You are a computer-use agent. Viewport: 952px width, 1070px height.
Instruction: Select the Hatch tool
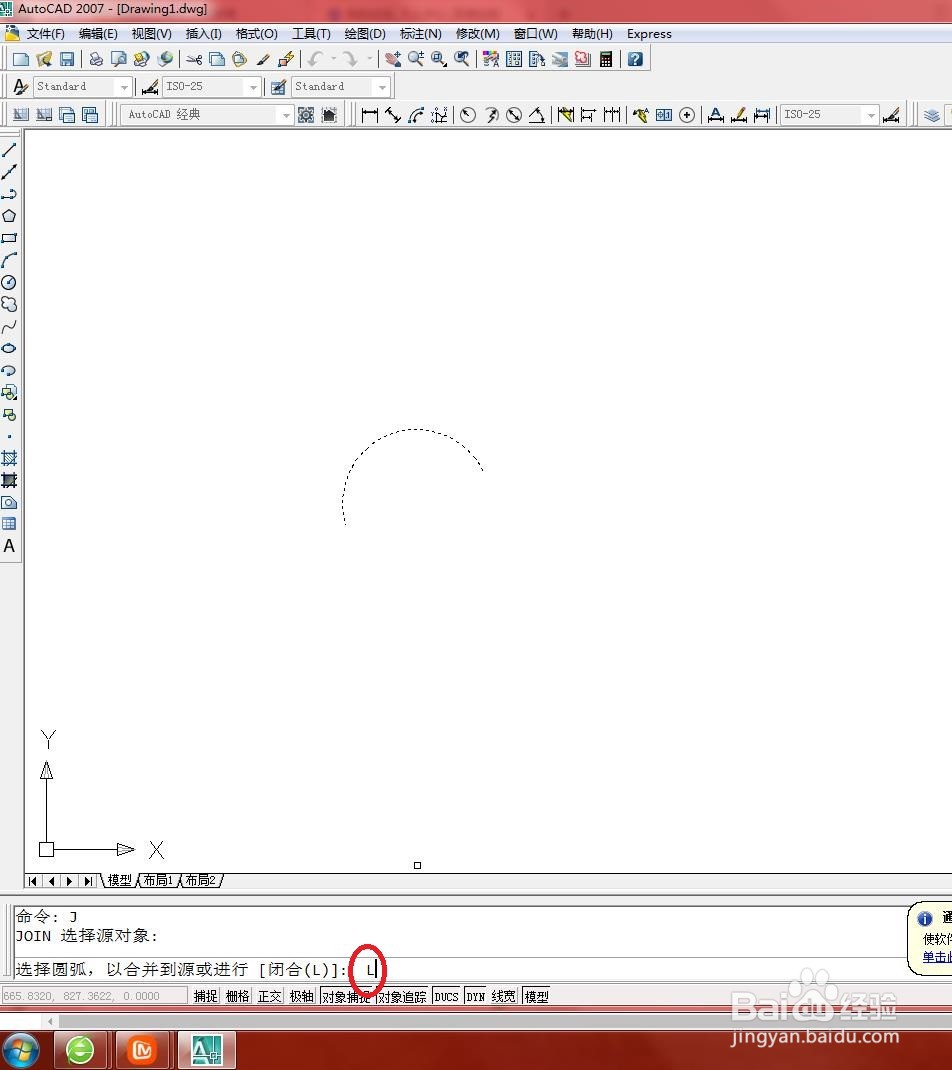click(x=9, y=458)
